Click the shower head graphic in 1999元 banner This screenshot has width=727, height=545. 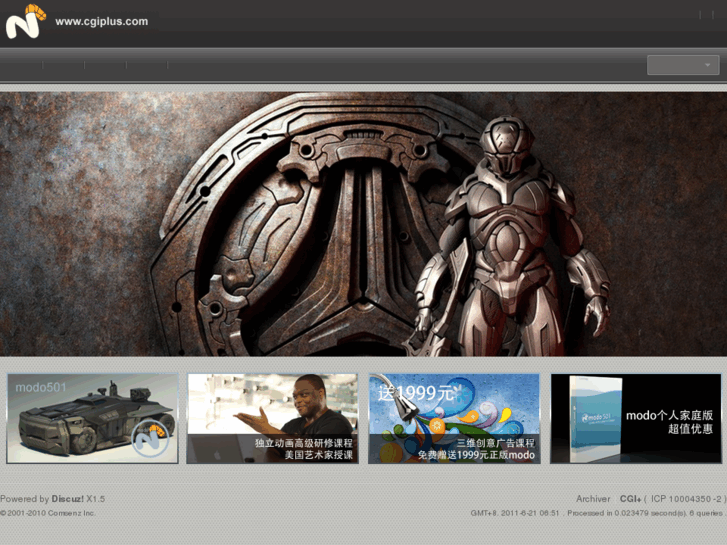(400, 398)
